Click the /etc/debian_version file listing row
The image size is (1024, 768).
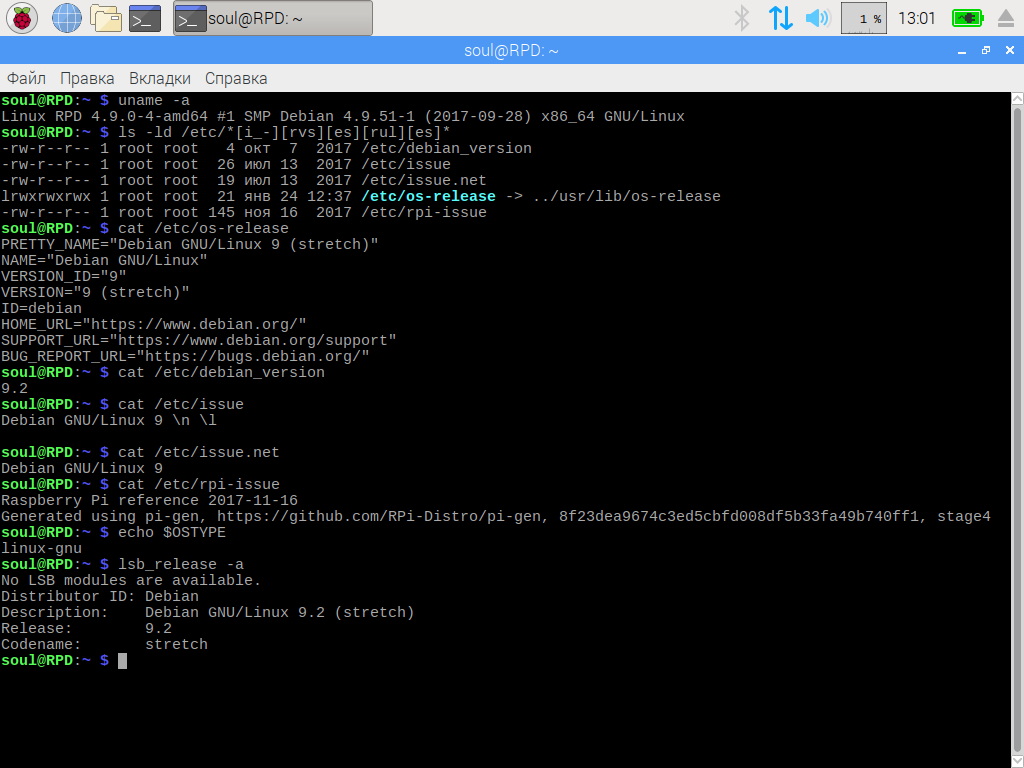tap(266, 149)
